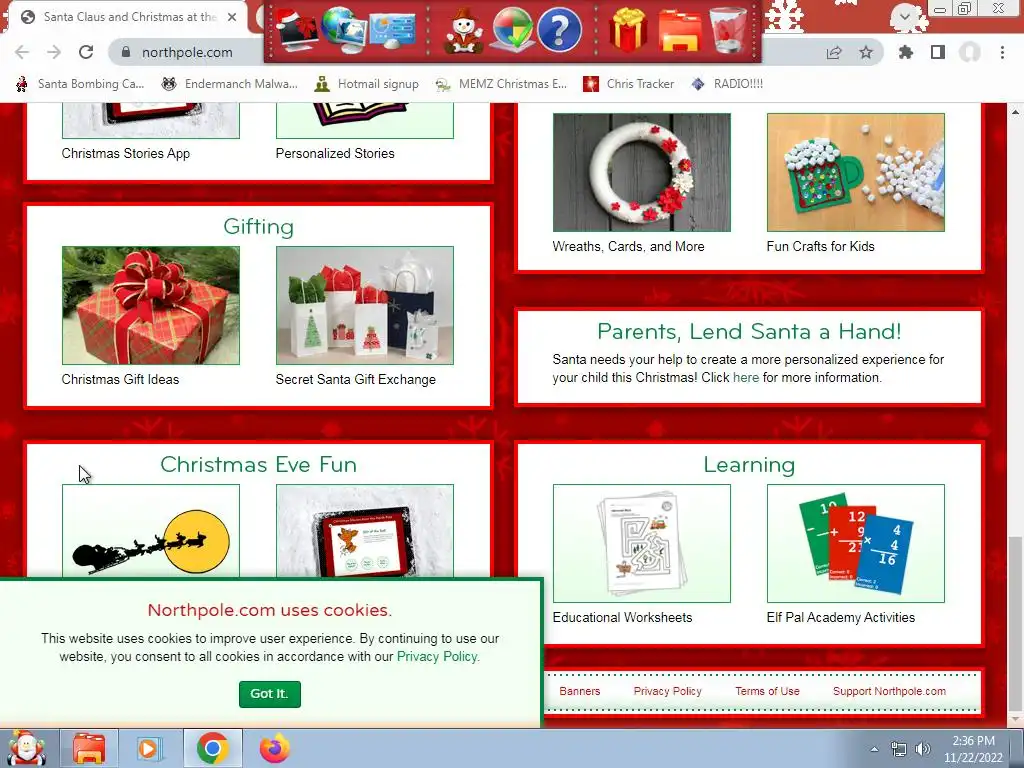Click Santa sleigh silhouette image
This screenshot has height=768, width=1024.
[151, 531]
